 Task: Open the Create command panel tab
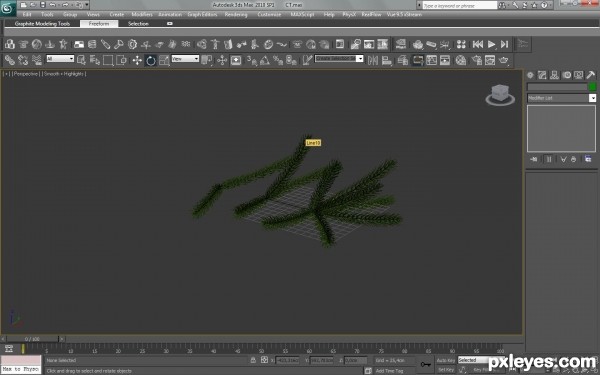pyautogui.click(x=530, y=75)
